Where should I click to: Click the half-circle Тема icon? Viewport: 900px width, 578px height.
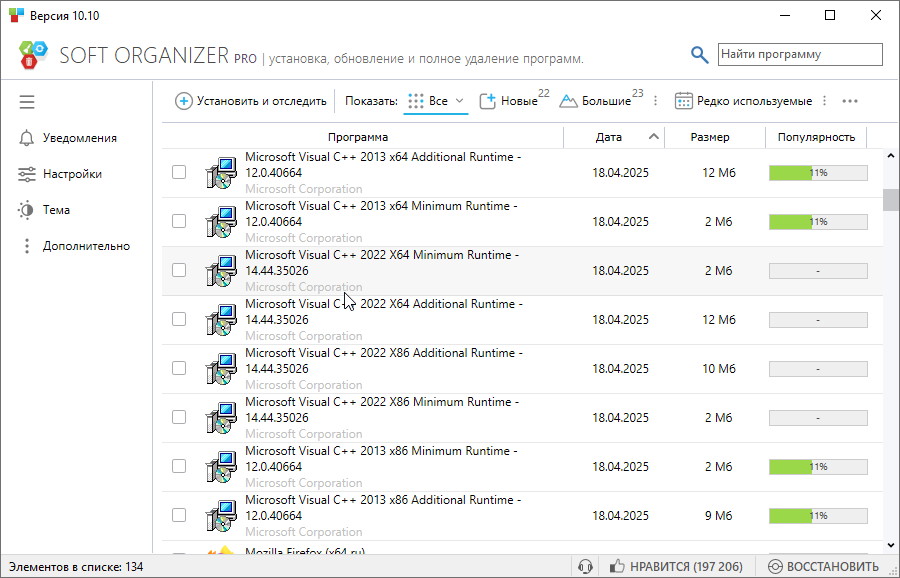pyautogui.click(x=26, y=210)
